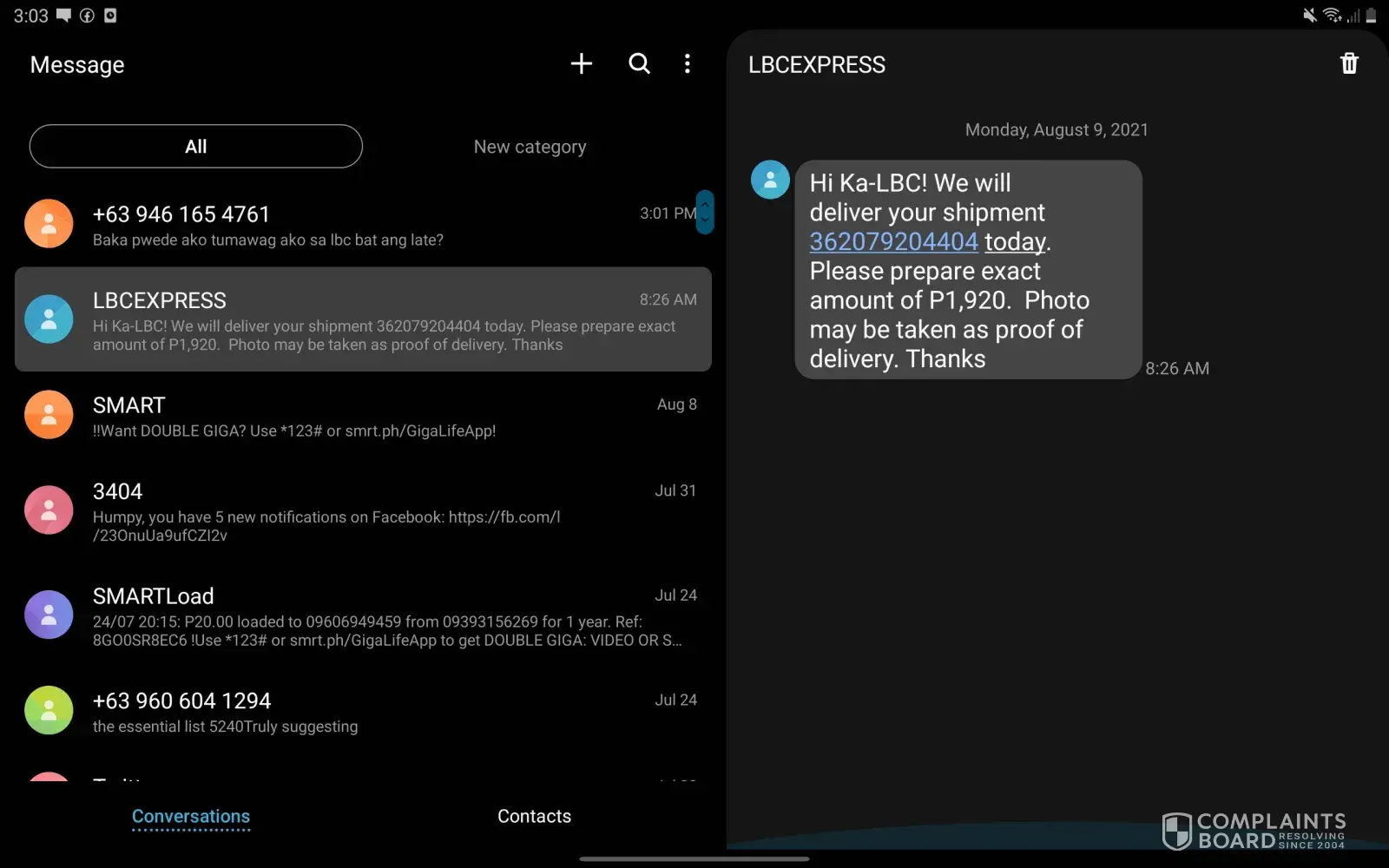Tap the avatar for +63 946 165 4761
This screenshot has height=868, width=1389.
[x=49, y=223]
